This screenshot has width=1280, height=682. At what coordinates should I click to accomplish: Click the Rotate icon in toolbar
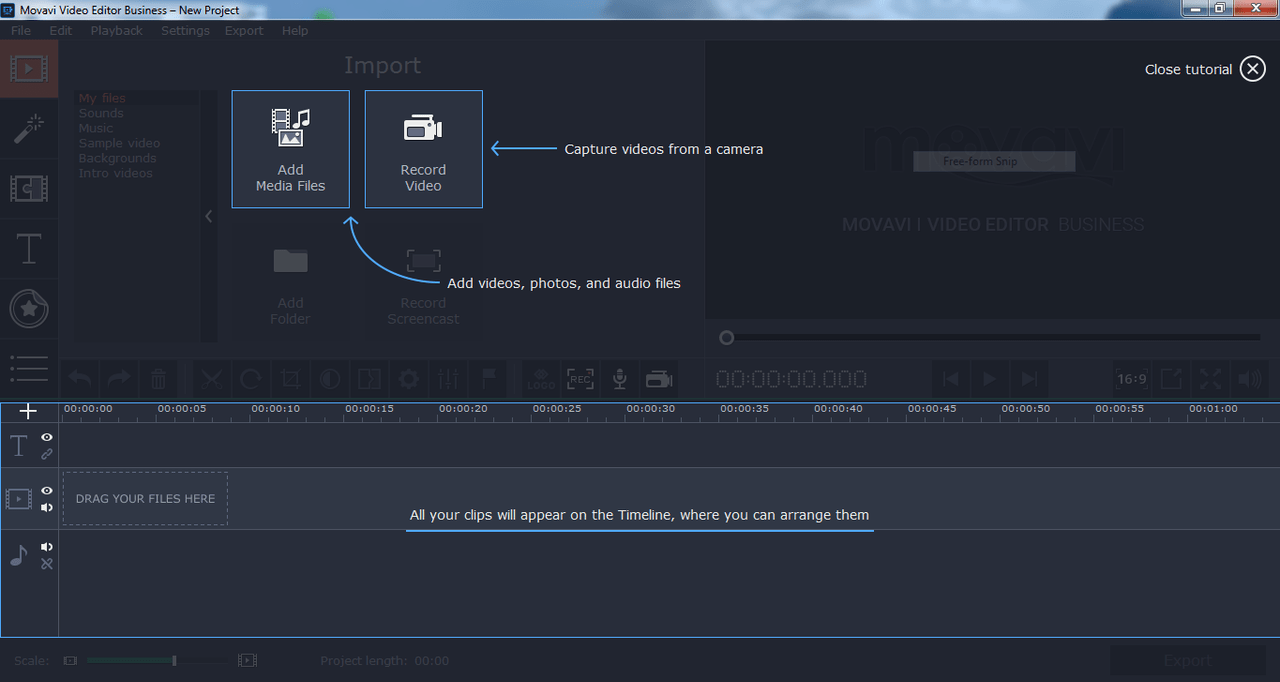251,379
